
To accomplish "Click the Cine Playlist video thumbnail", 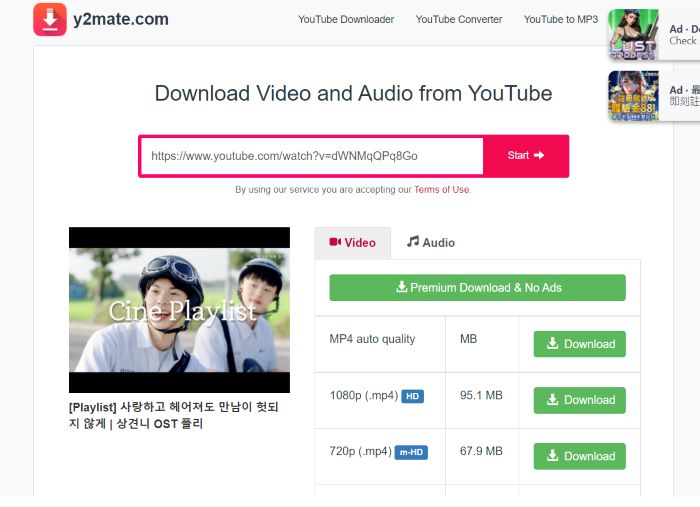I will point(179,310).
